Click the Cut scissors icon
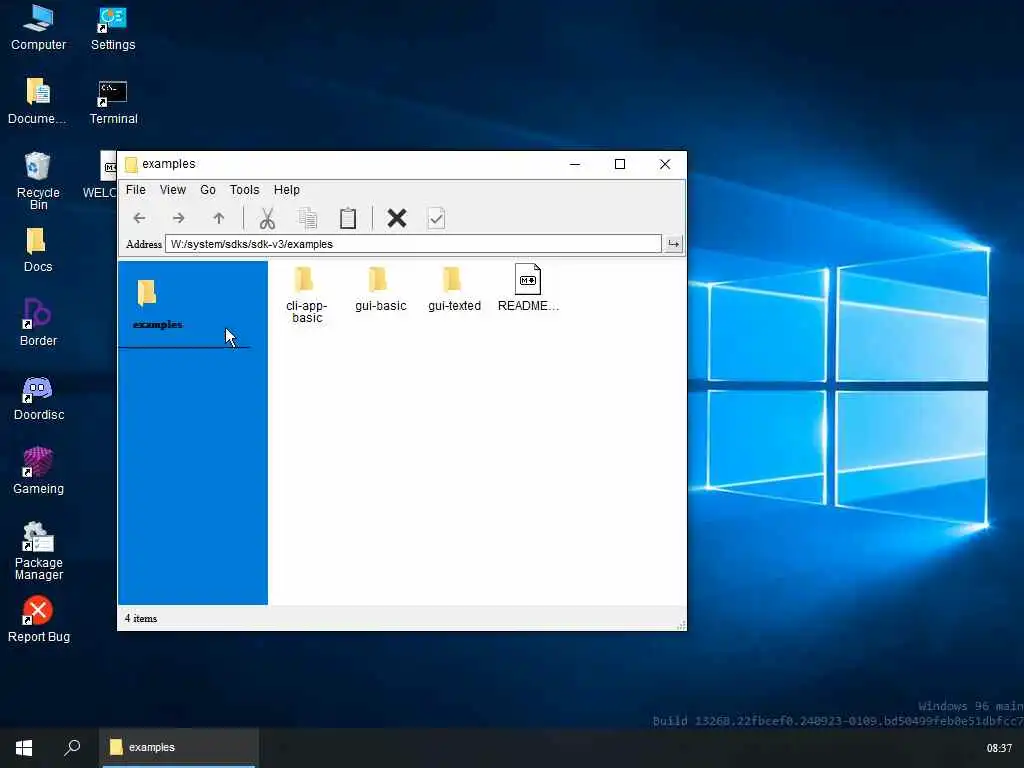 pyautogui.click(x=266, y=218)
